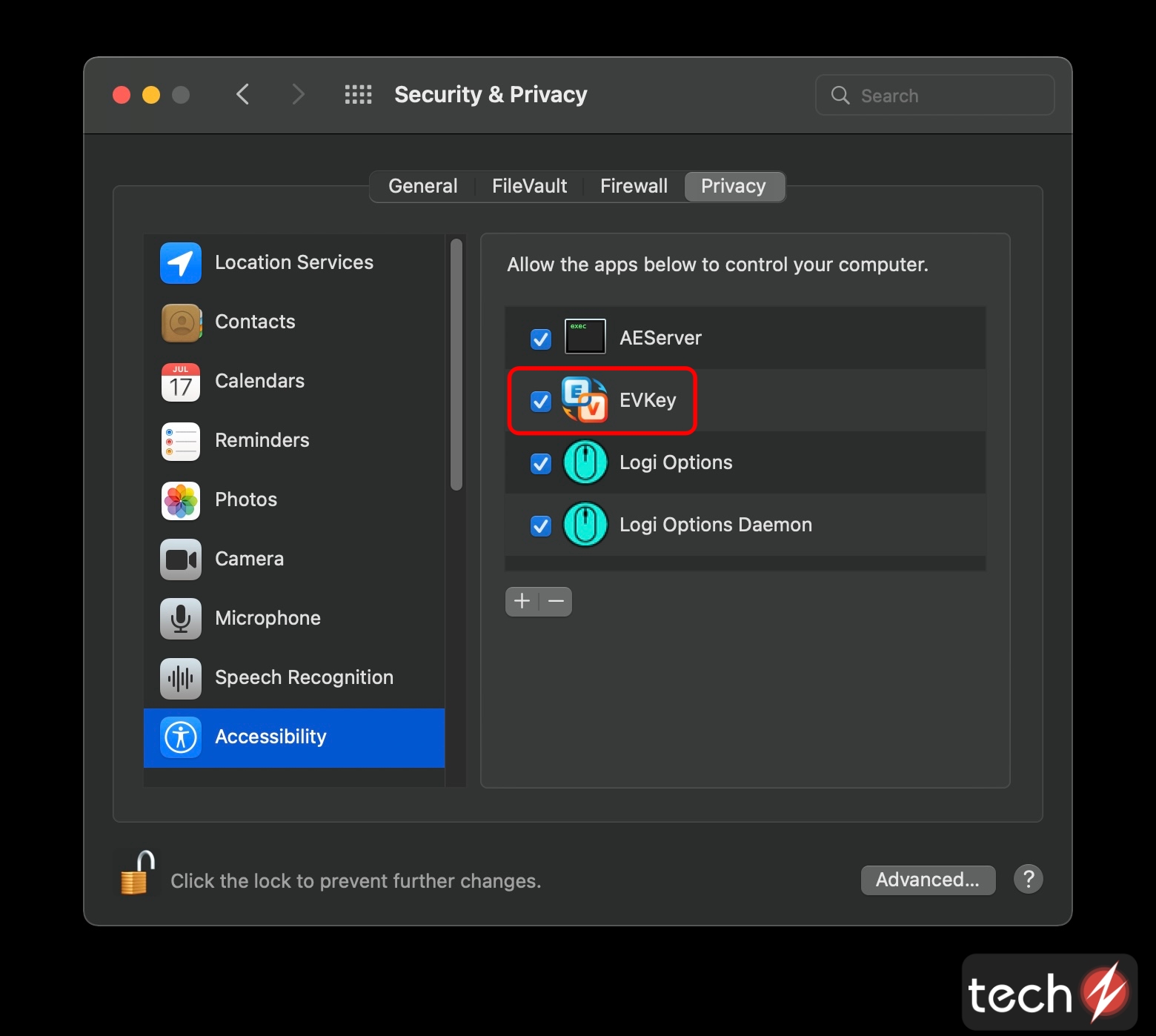
Task: Open Microphone privacy settings
Action: coord(268,618)
